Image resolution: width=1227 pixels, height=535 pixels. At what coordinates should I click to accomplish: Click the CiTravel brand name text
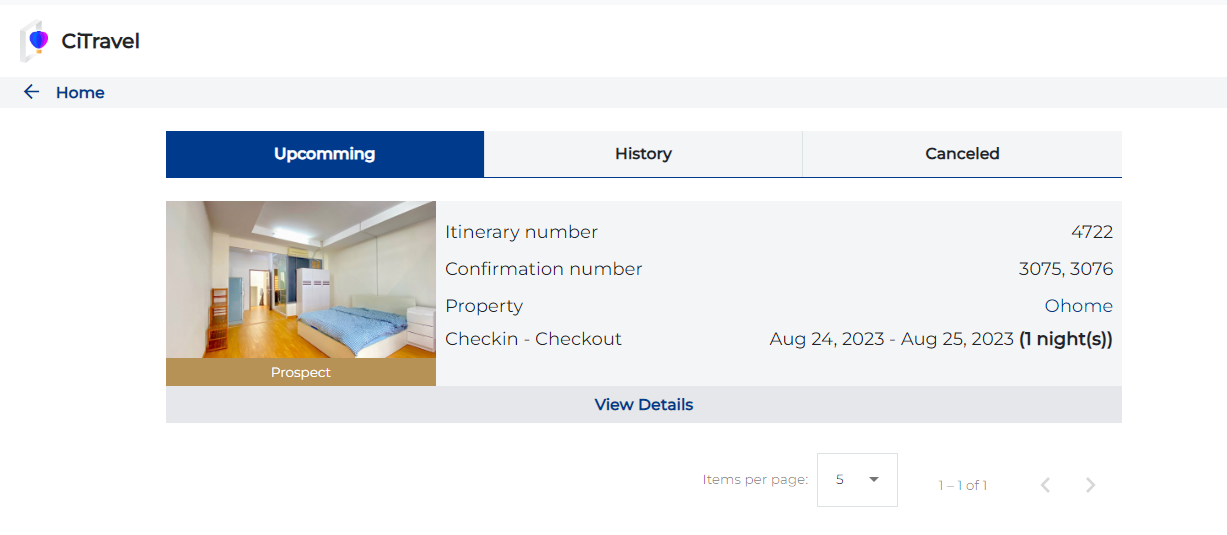coord(100,41)
